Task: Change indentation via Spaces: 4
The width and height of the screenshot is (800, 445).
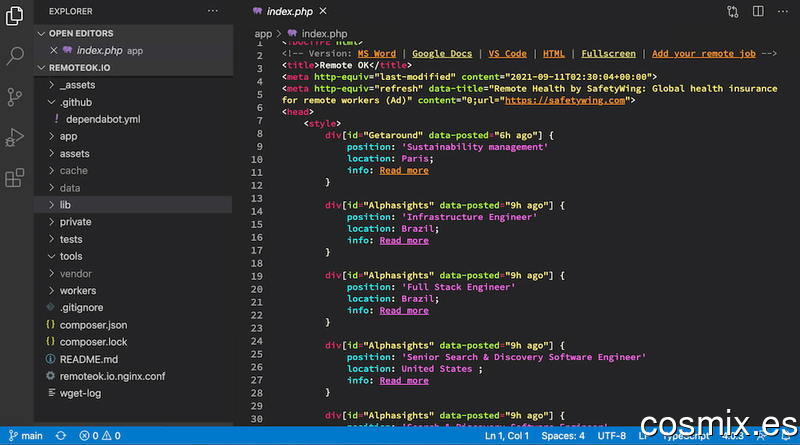Action: pos(563,436)
